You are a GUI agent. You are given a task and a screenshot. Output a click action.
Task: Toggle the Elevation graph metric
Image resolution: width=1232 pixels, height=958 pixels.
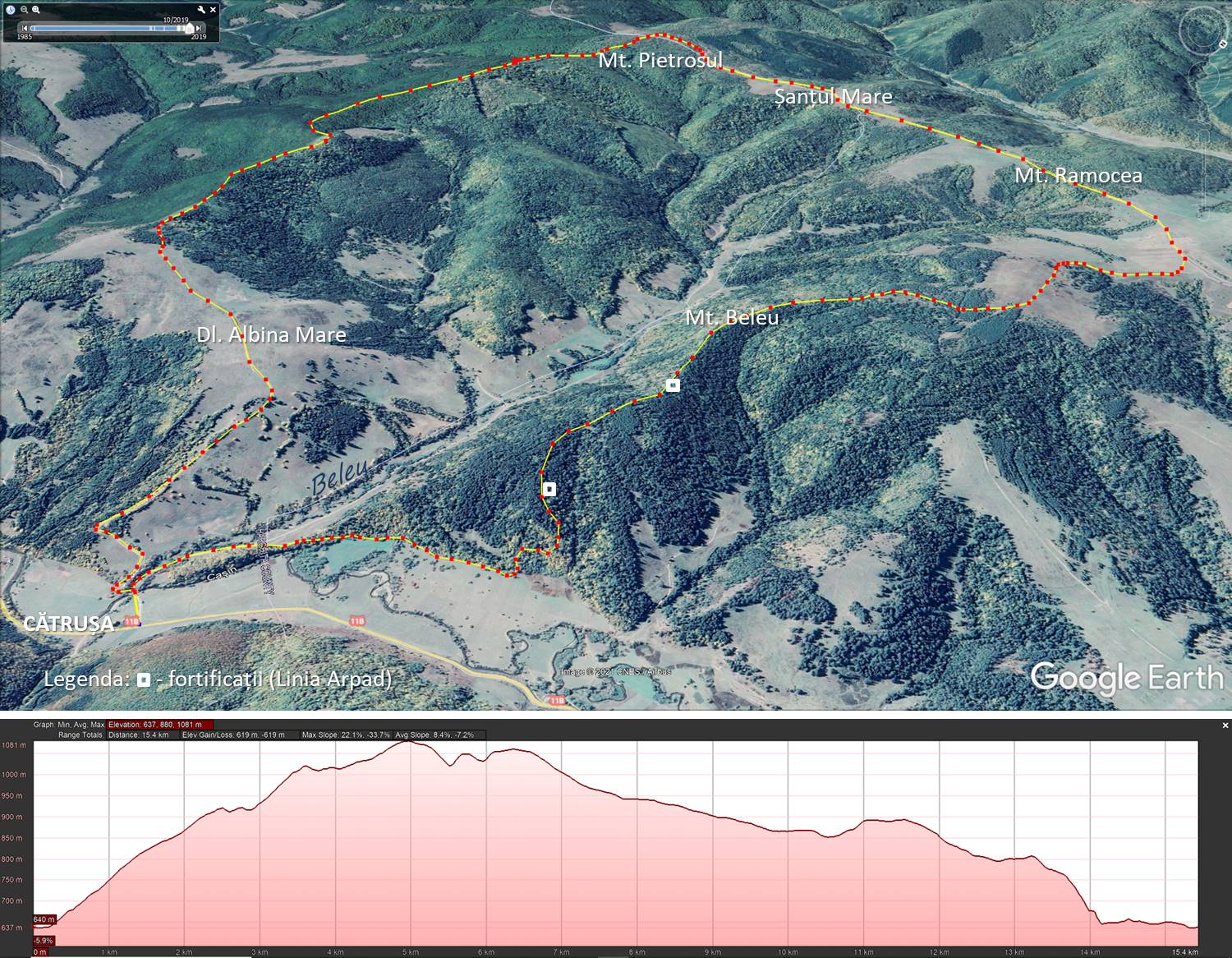click(x=159, y=725)
